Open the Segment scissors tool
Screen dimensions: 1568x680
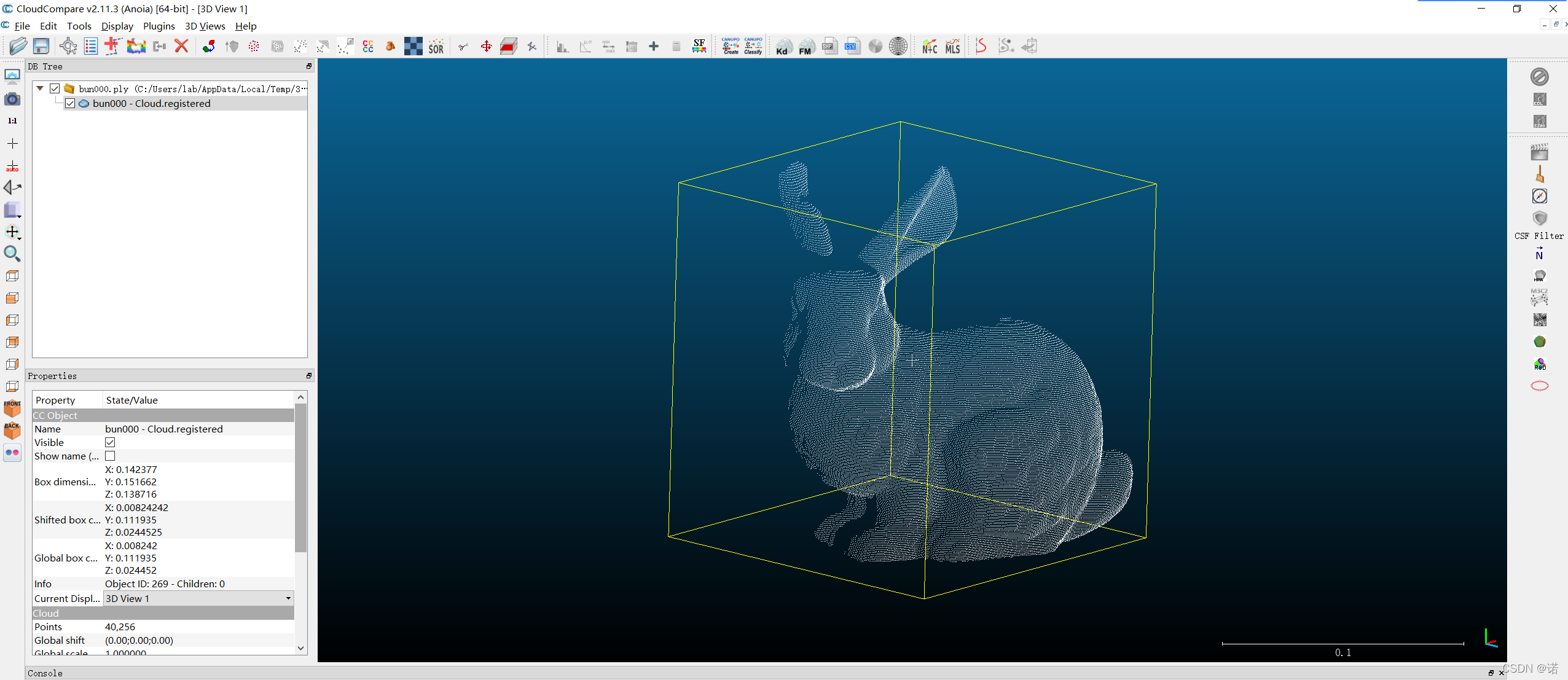tap(463, 47)
